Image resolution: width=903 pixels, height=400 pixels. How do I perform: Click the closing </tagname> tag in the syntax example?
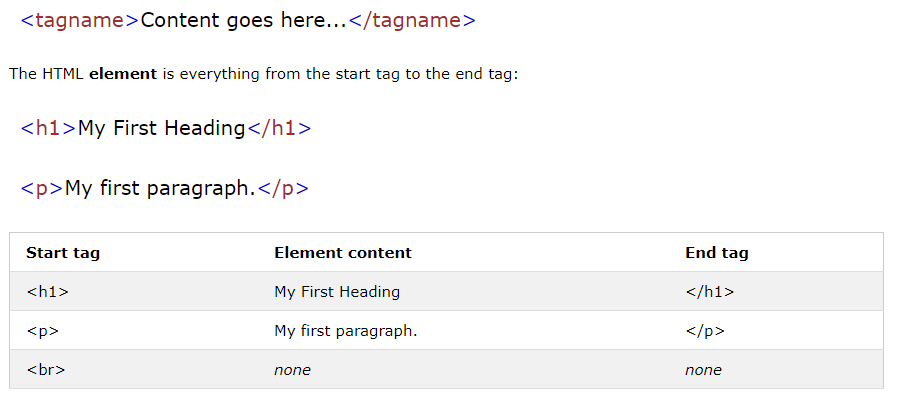412,21
